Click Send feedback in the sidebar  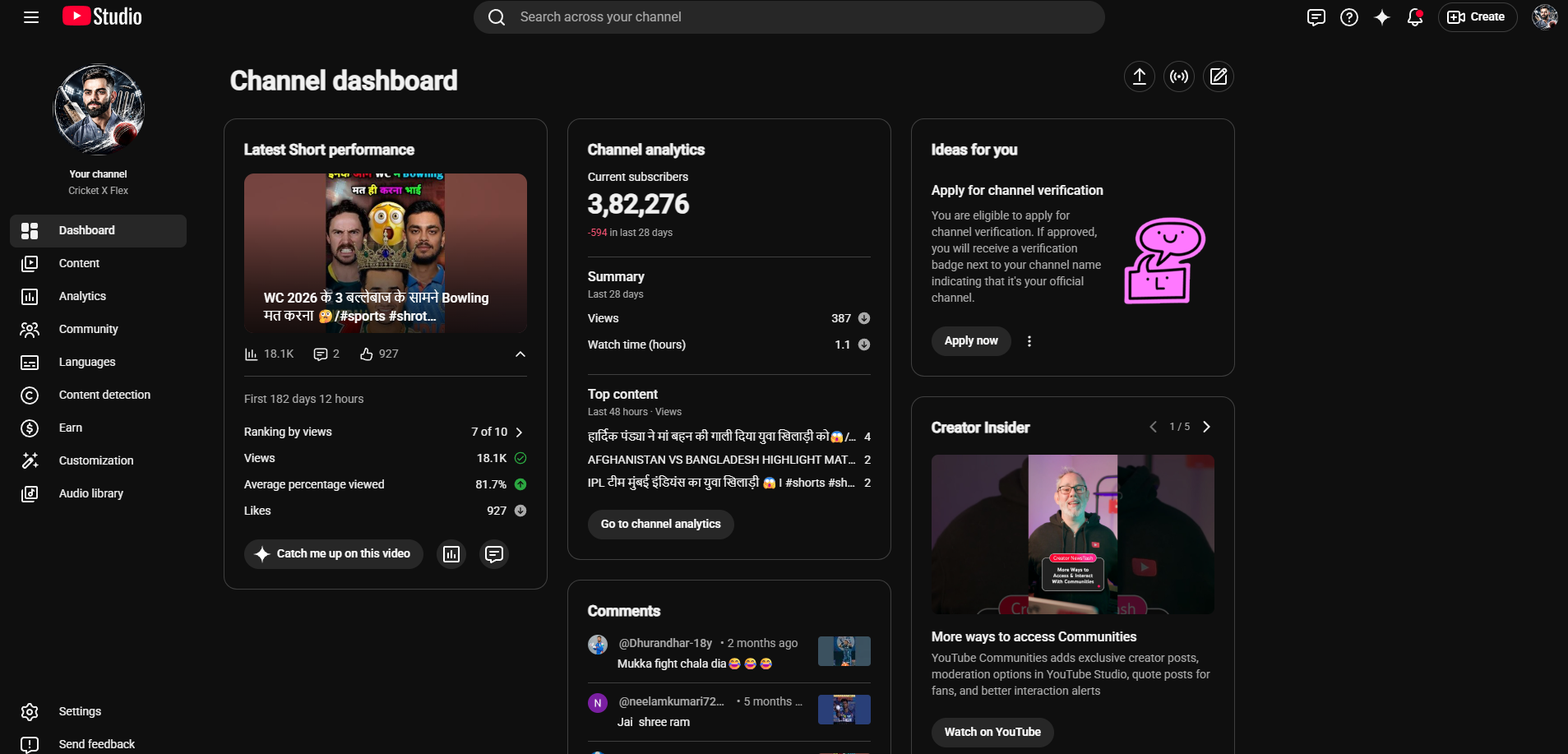pos(99,744)
